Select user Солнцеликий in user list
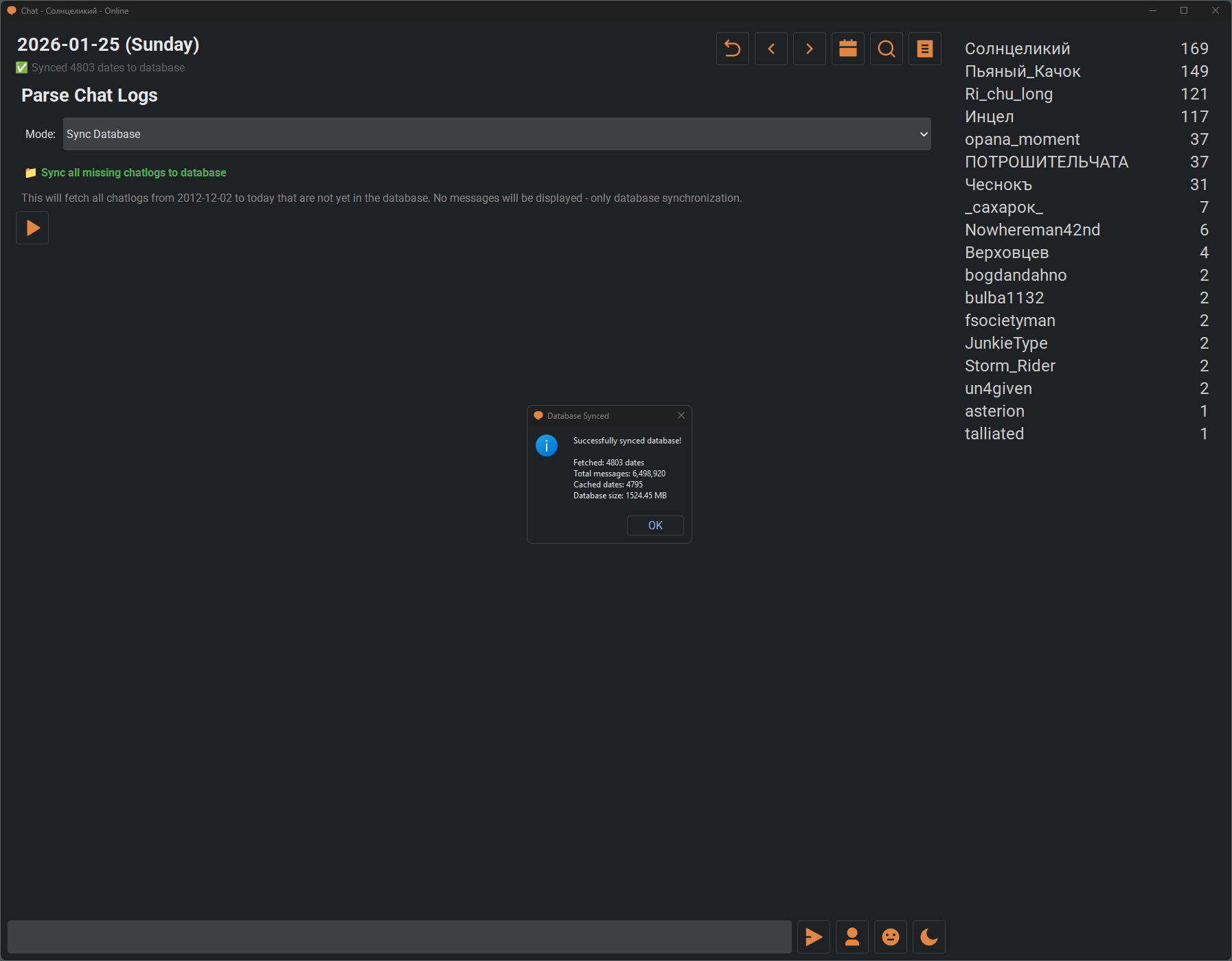1232x961 pixels. point(1017,49)
